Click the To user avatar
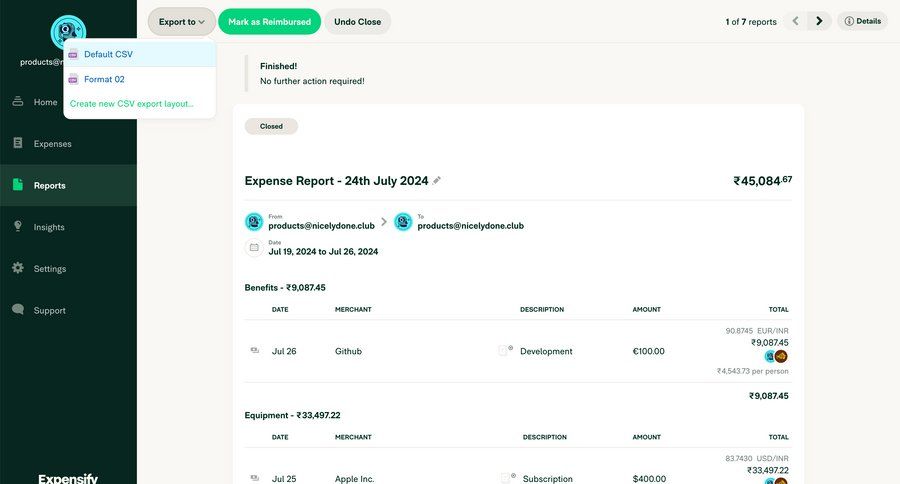Viewport: 900px width, 484px height. tap(403, 222)
